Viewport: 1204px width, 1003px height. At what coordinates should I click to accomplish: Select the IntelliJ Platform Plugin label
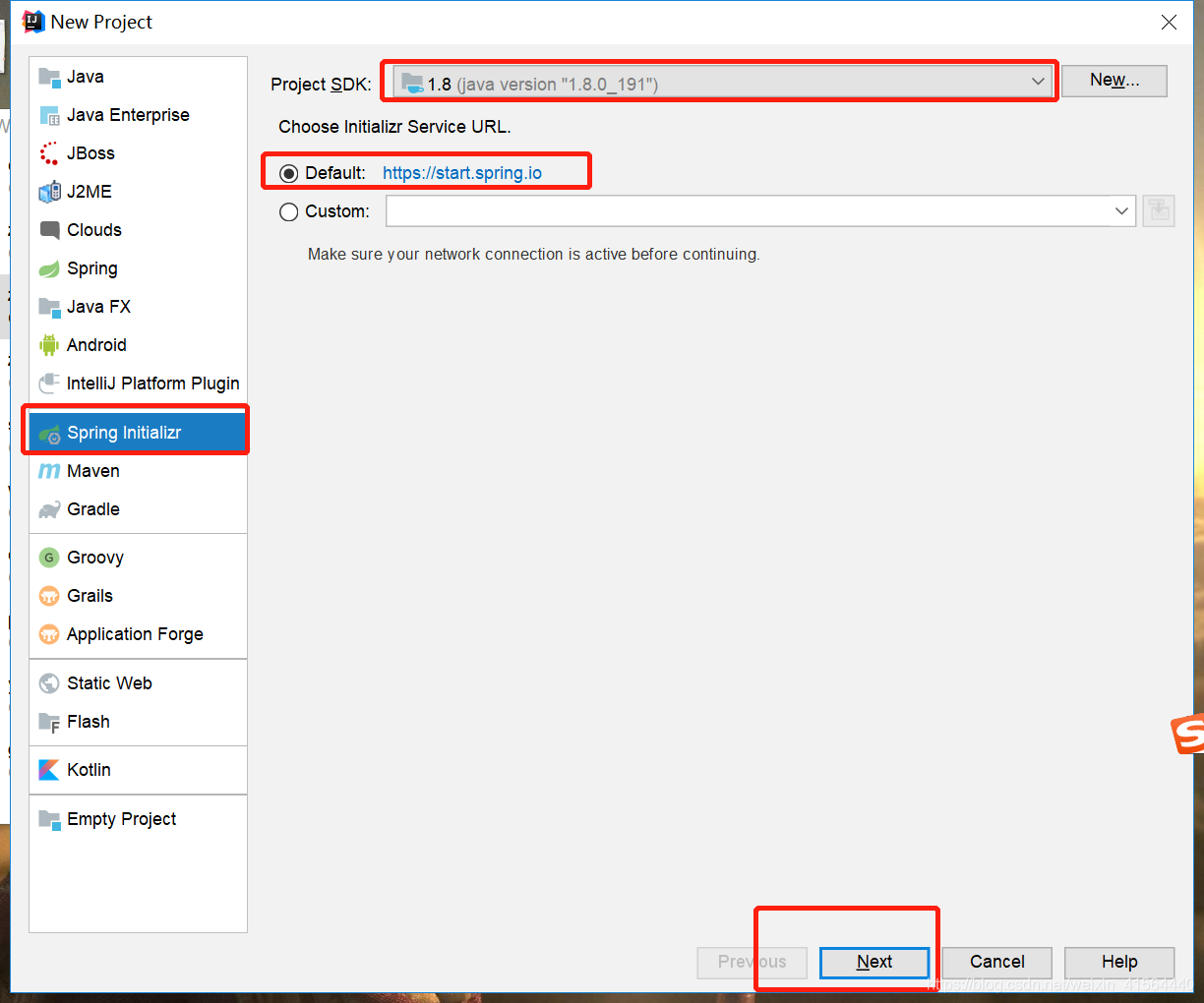[153, 383]
